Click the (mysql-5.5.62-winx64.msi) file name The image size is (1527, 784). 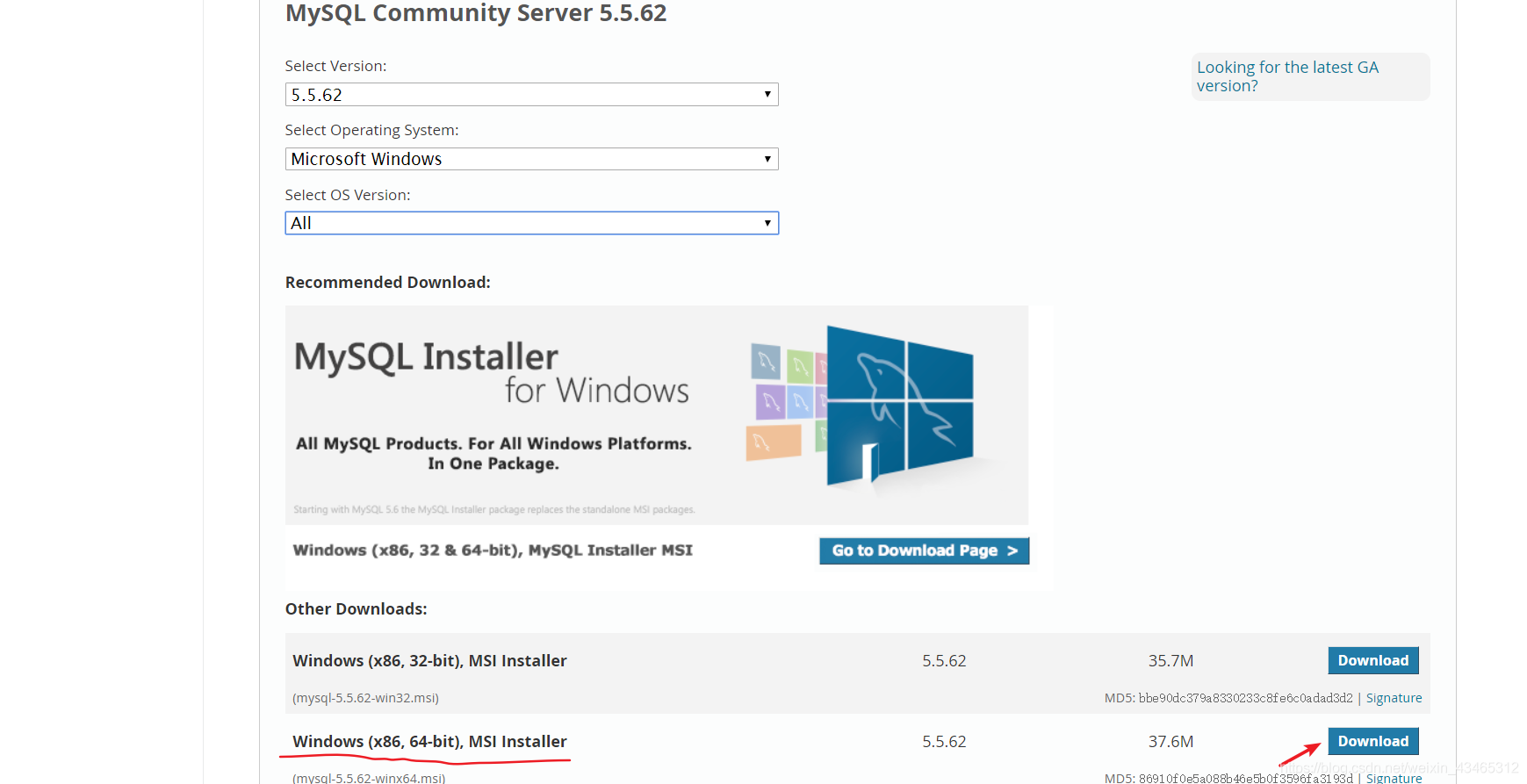369,778
